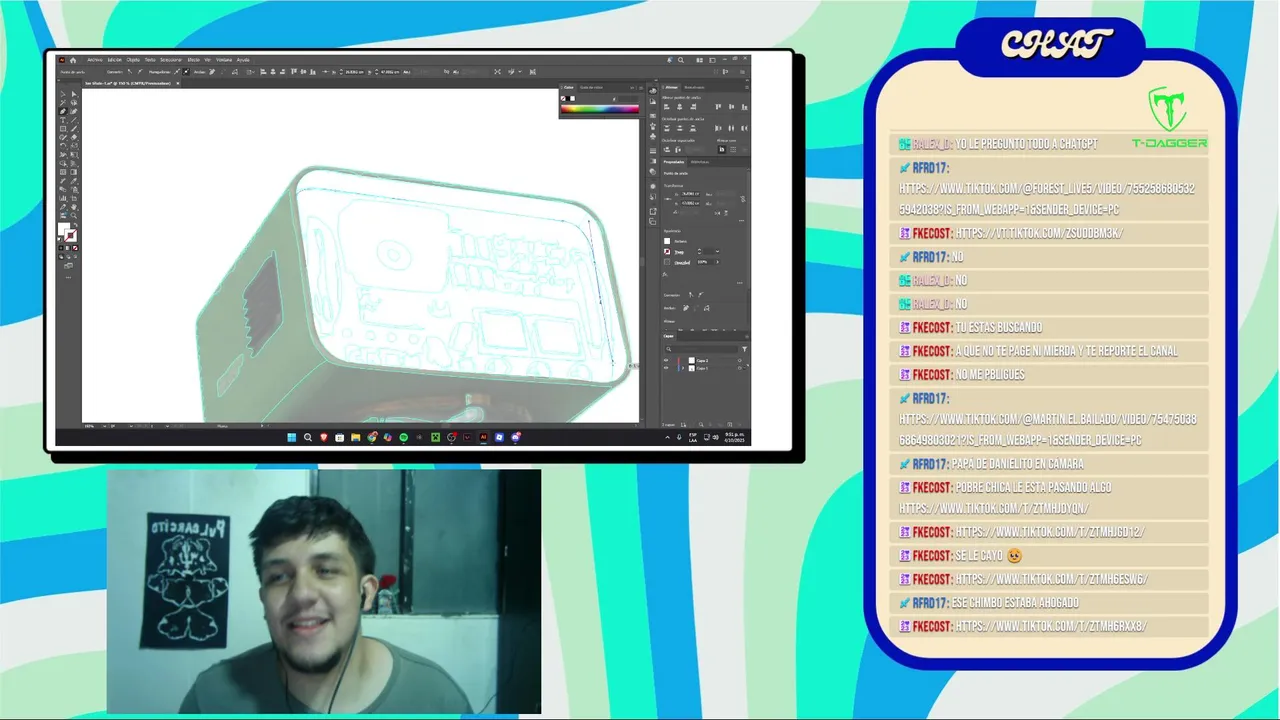Select the Free Transform tool
Image resolution: width=1280 pixels, height=720 pixels.
point(73,154)
